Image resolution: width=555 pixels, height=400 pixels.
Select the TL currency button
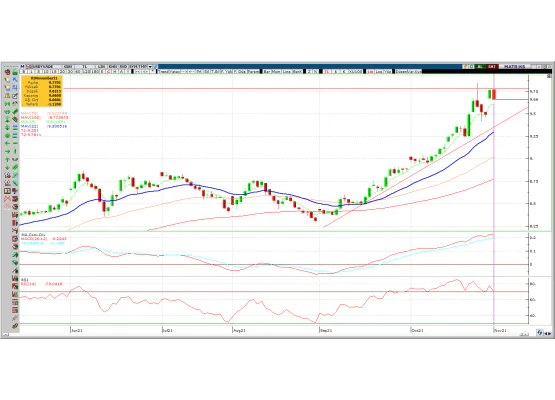(x=326, y=71)
